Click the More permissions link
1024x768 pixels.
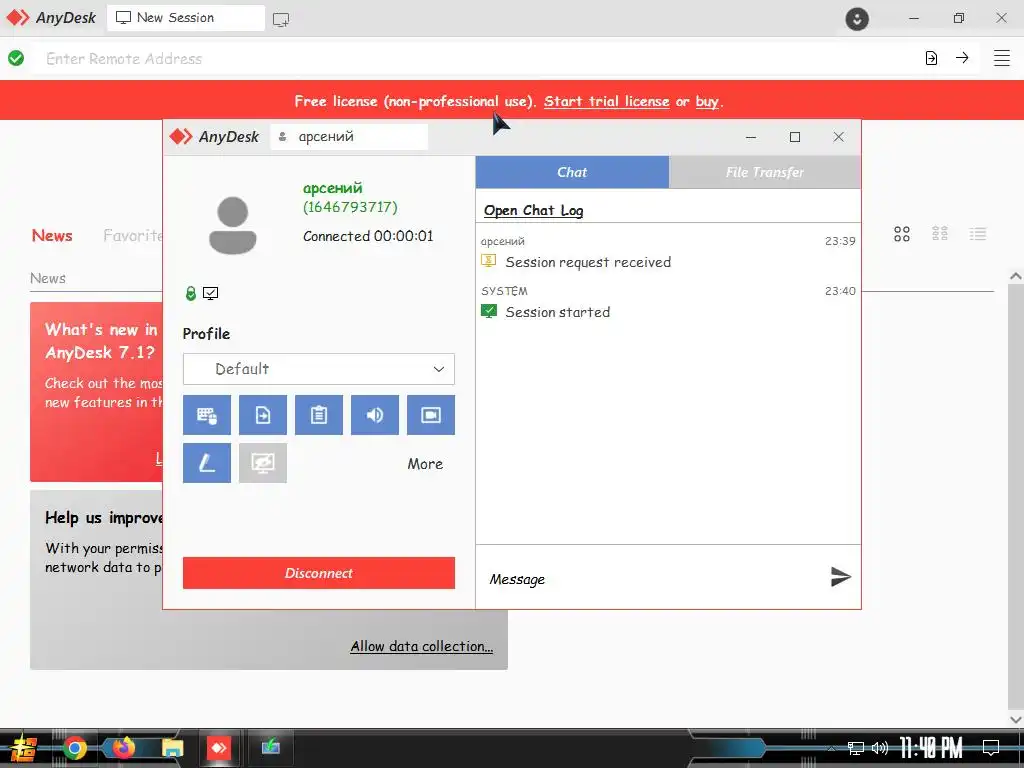425,464
